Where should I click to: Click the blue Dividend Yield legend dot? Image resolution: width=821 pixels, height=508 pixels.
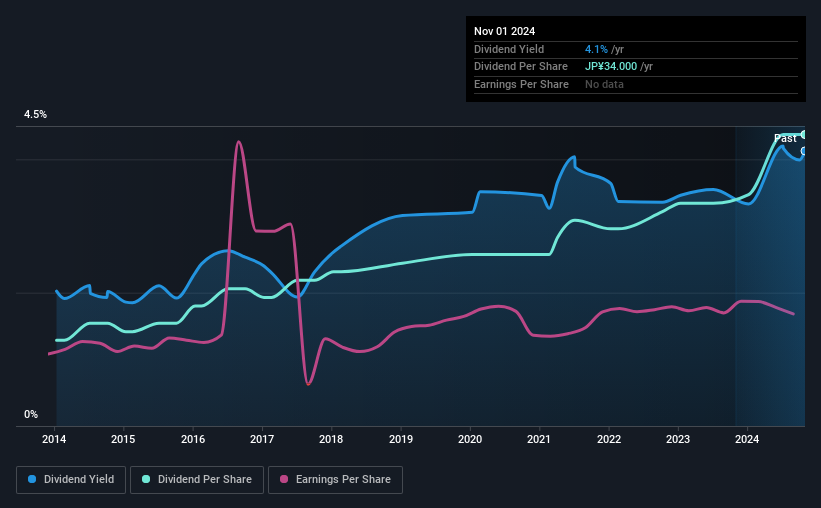[32, 479]
